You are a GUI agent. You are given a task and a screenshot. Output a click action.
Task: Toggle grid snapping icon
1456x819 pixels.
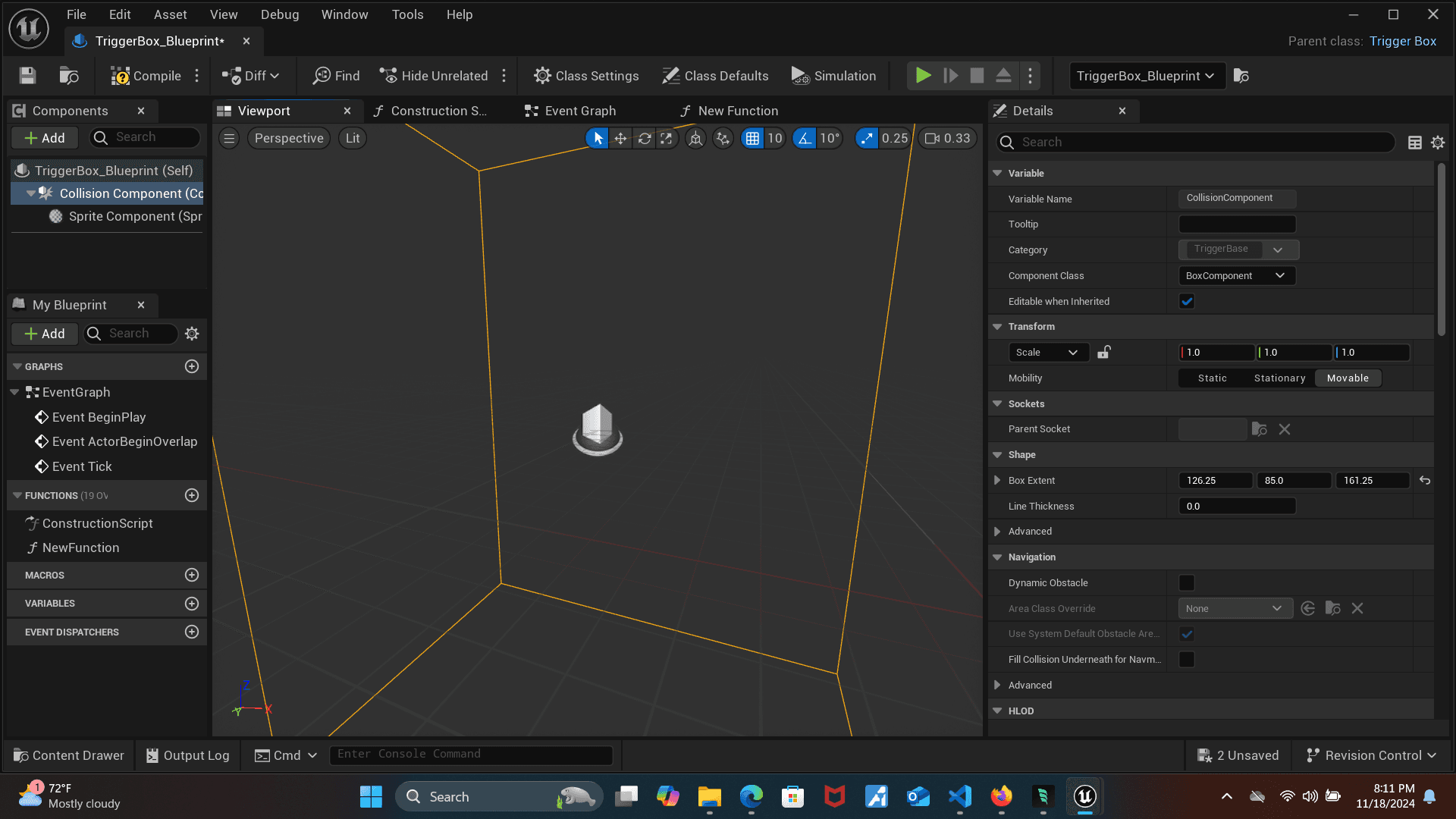coord(752,138)
